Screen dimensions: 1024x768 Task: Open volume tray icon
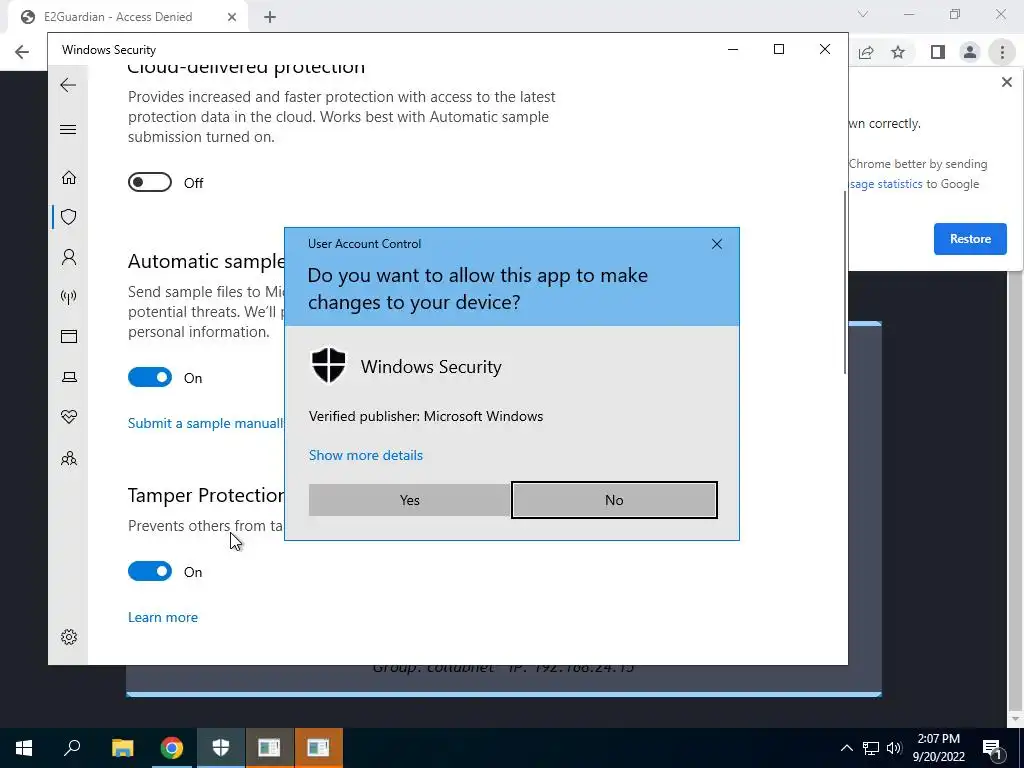click(894, 748)
